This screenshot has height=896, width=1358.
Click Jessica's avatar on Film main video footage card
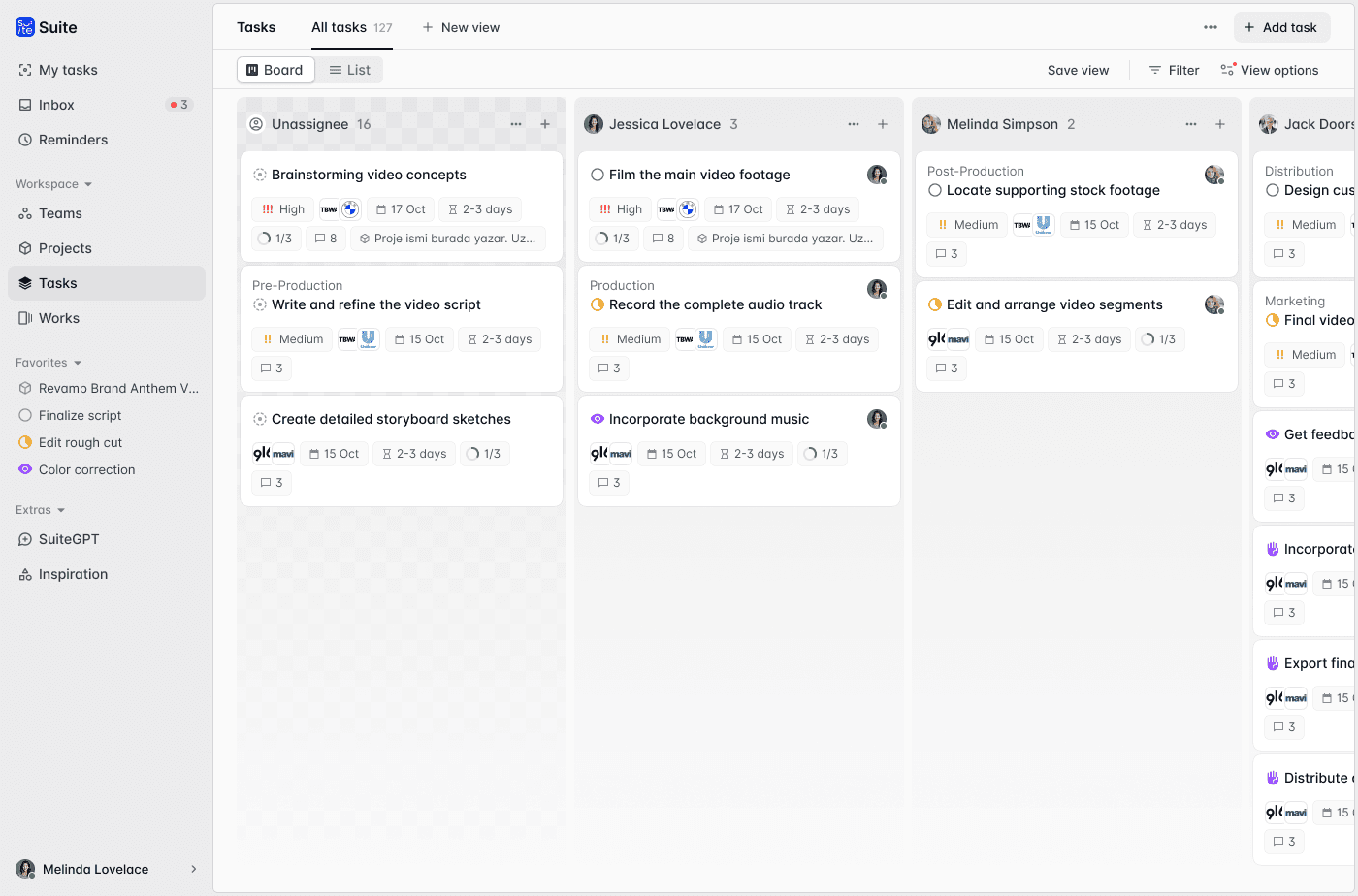tap(877, 175)
